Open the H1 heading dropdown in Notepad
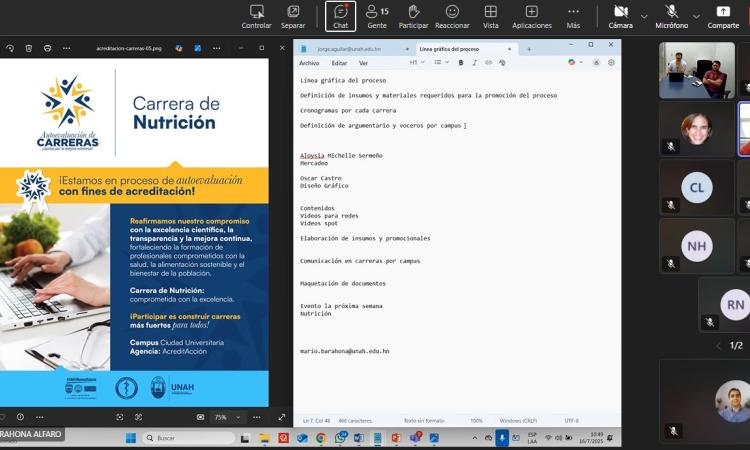Screen dimensions: 750x450 [417, 63]
